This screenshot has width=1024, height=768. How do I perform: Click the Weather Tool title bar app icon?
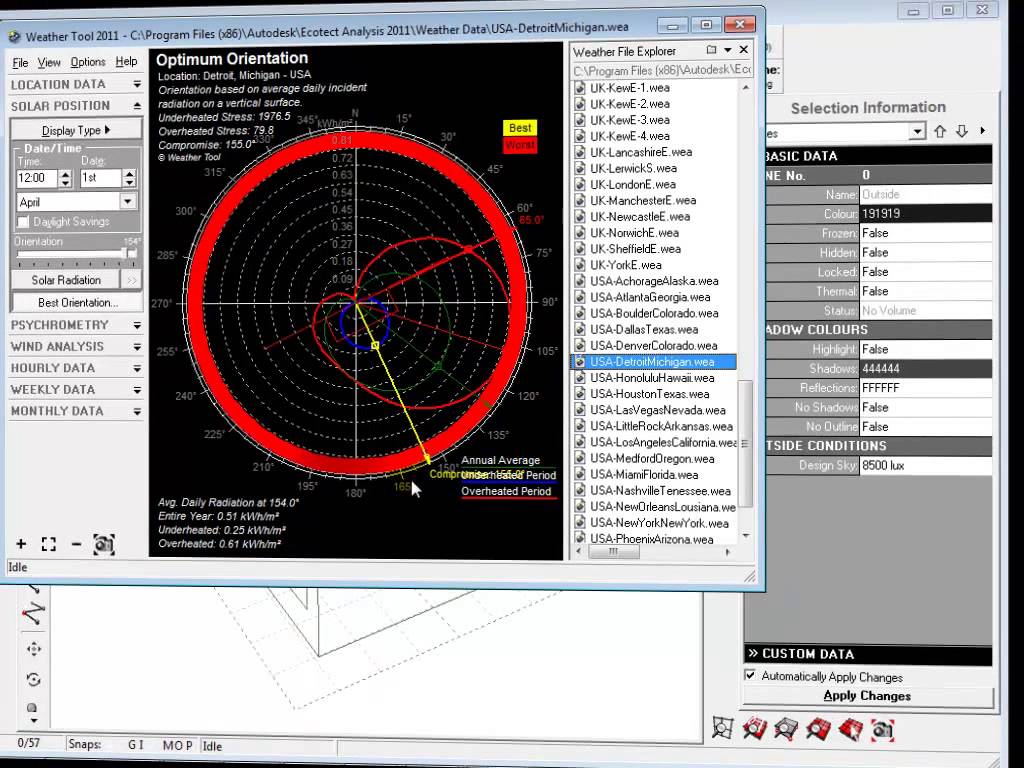tap(14, 37)
